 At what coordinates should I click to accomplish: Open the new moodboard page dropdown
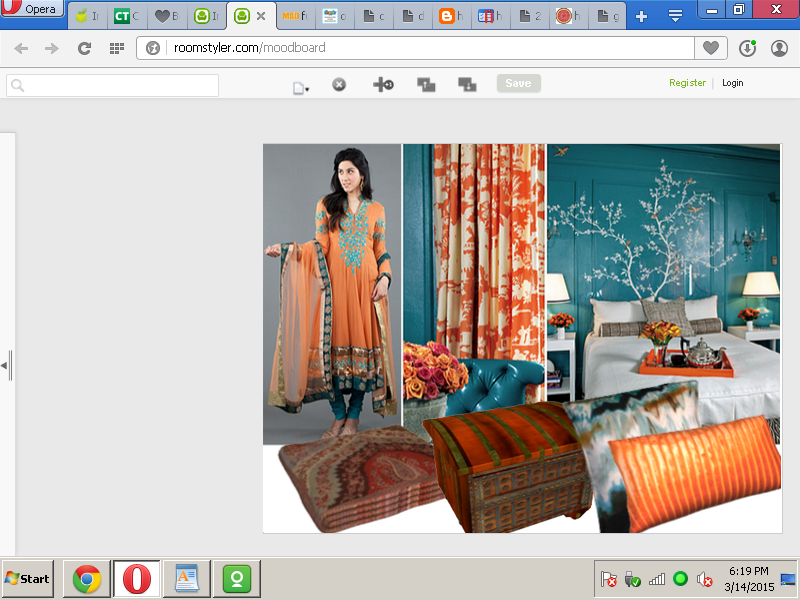coord(300,87)
